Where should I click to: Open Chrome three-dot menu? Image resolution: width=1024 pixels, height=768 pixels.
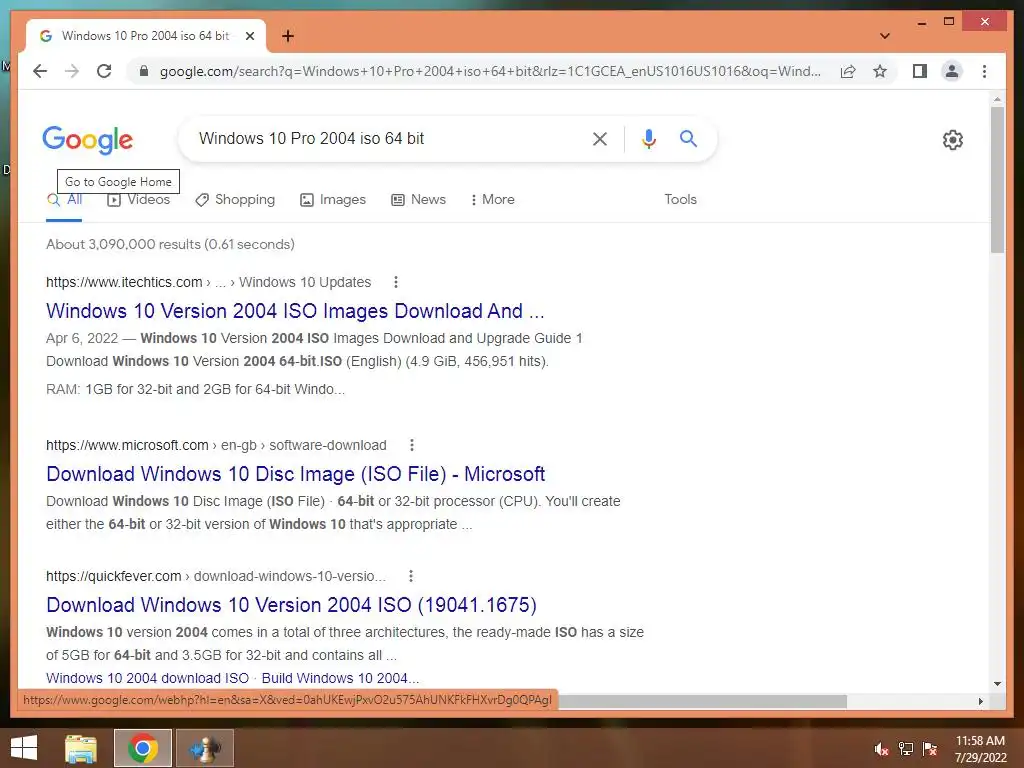click(984, 71)
